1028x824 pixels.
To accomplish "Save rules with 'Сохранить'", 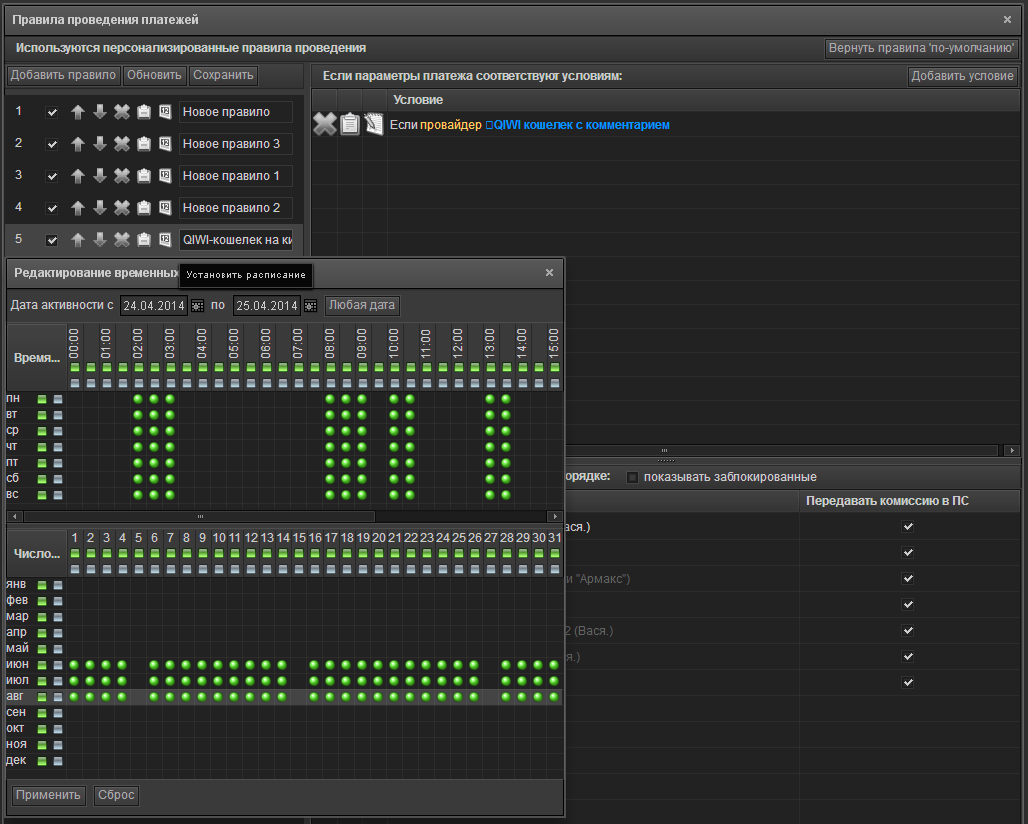I will pyautogui.click(x=223, y=75).
